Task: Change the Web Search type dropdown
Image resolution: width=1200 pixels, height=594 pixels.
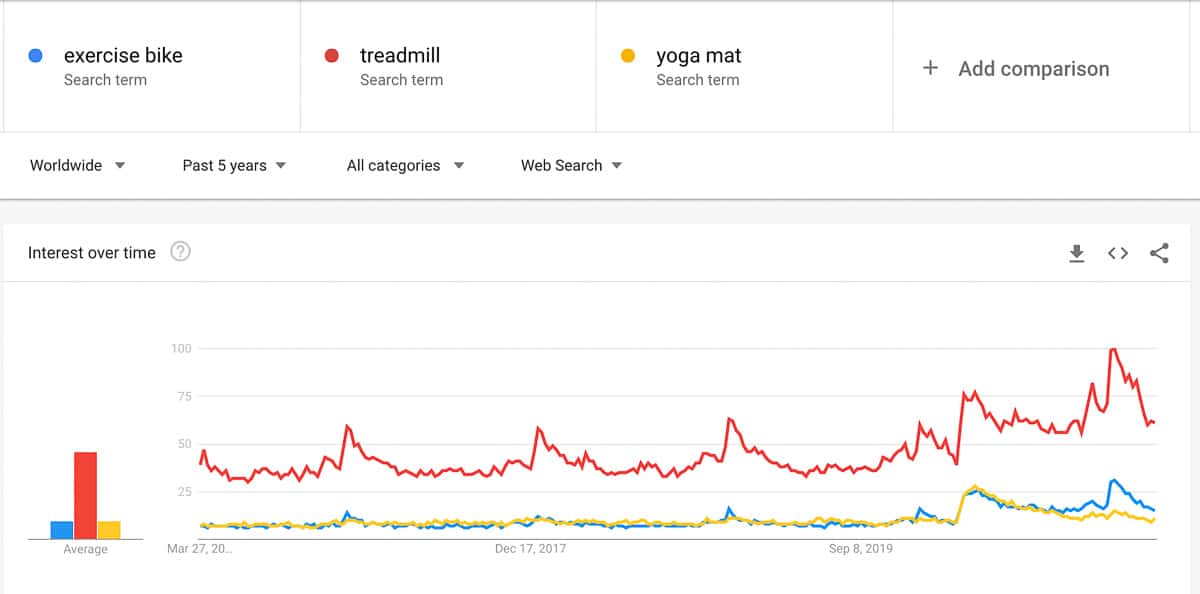Action: click(571, 166)
